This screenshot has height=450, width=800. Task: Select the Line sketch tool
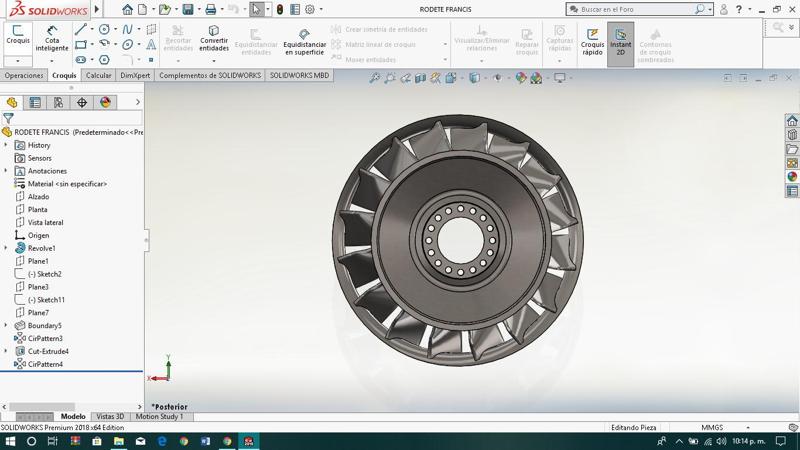pyautogui.click(x=81, y=30)
